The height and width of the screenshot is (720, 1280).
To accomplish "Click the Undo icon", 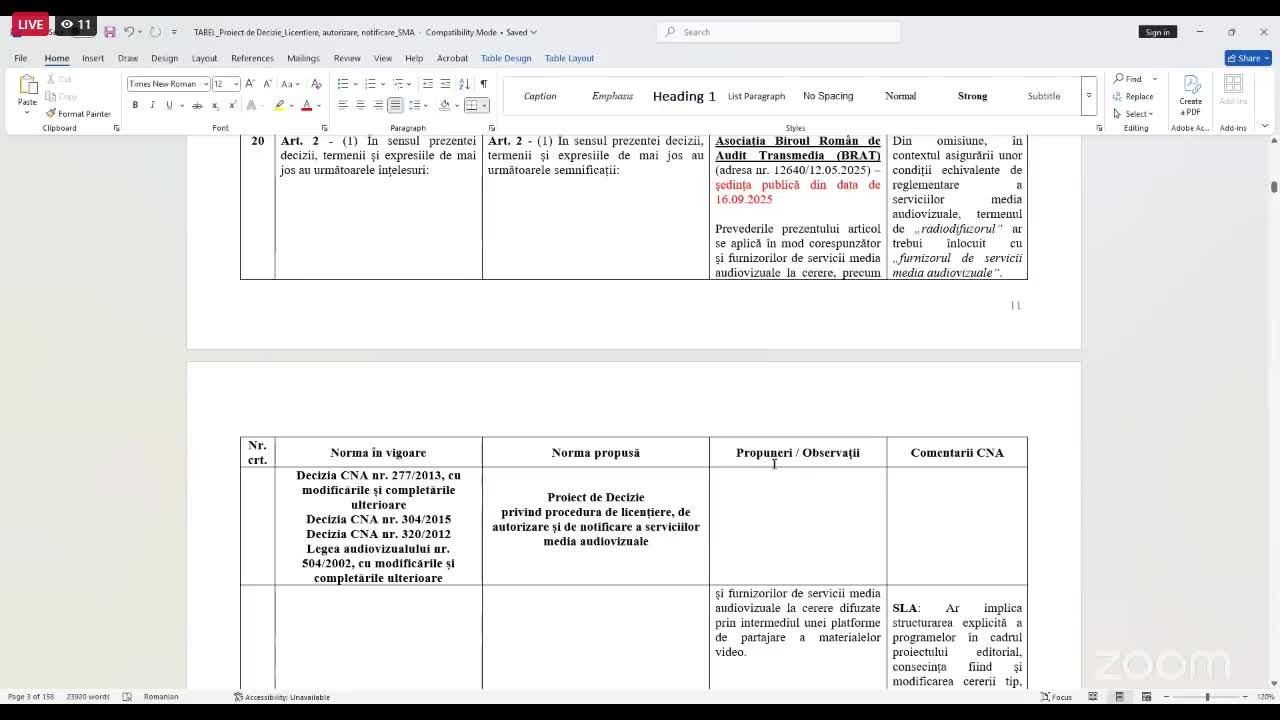I will click(129, 32).
